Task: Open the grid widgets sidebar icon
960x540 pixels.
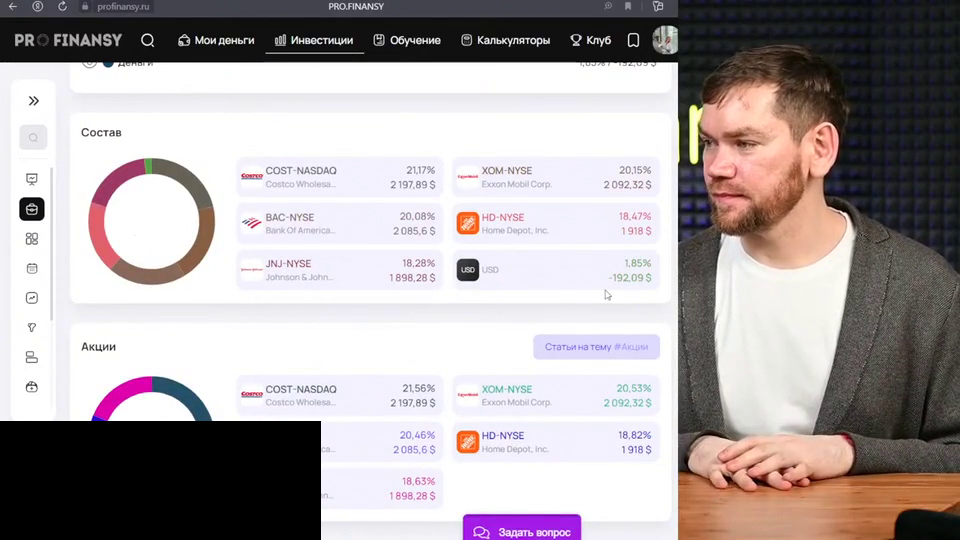Action: (32, 239)
